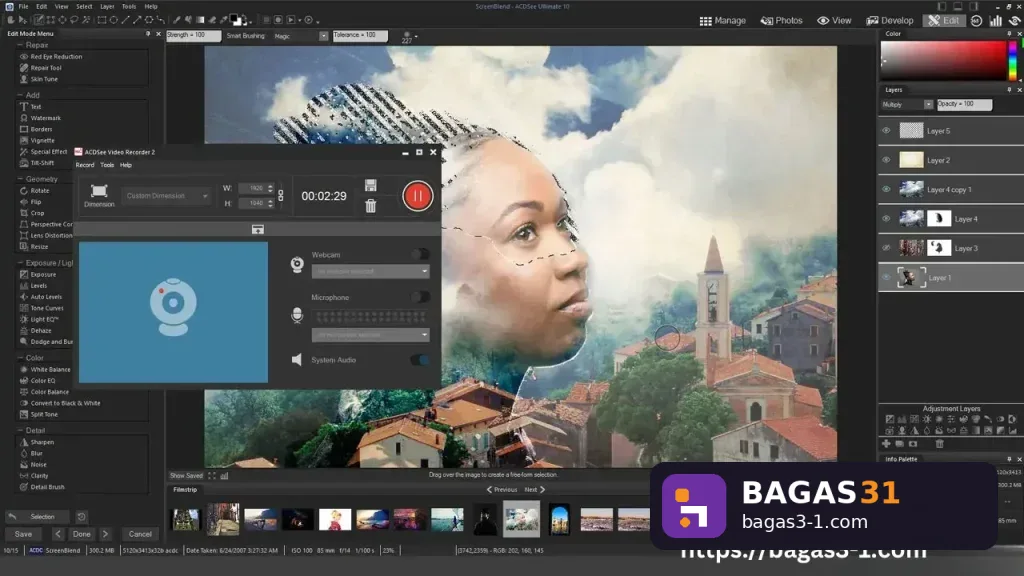Open the ACDSee Select menu
The image size is (1024, 576).
click(x=84, y=7)
